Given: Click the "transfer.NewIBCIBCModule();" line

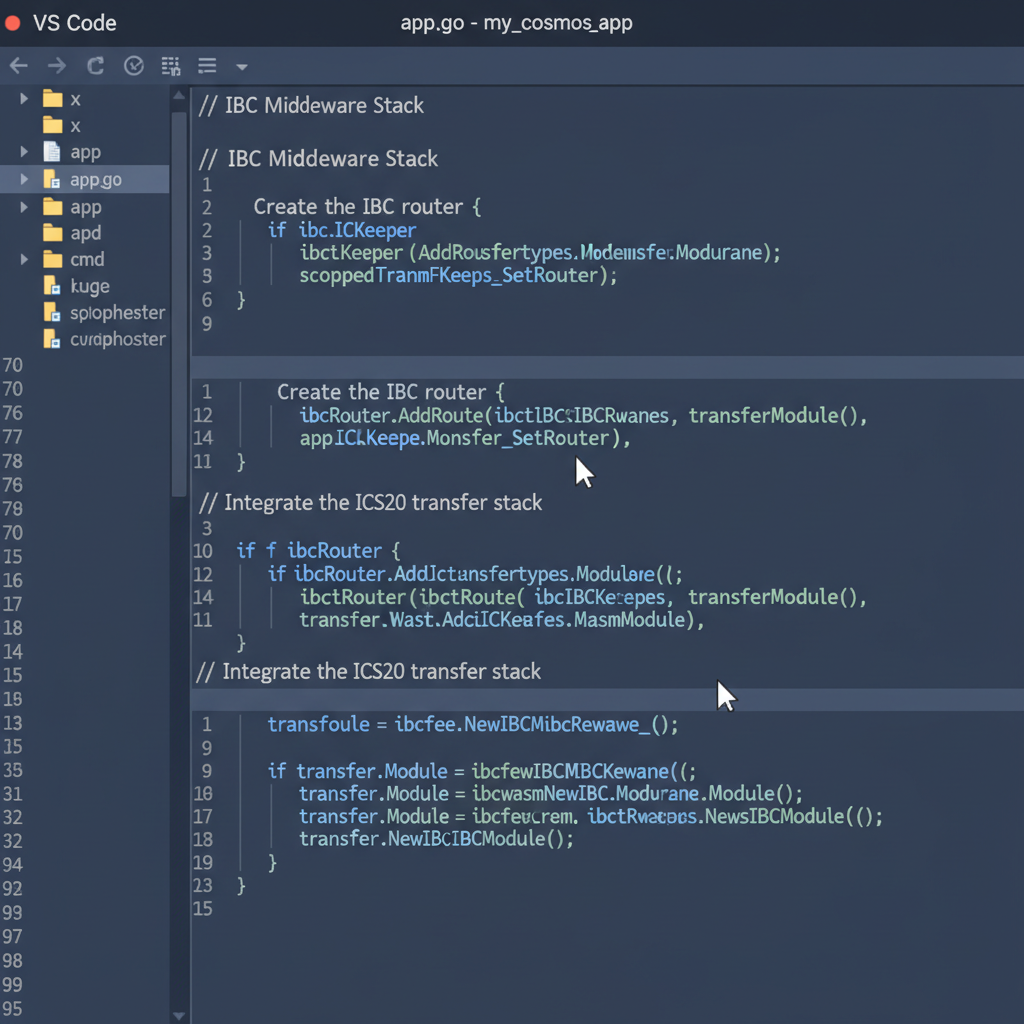Looking at the screenshot, I should click(436, 839).
